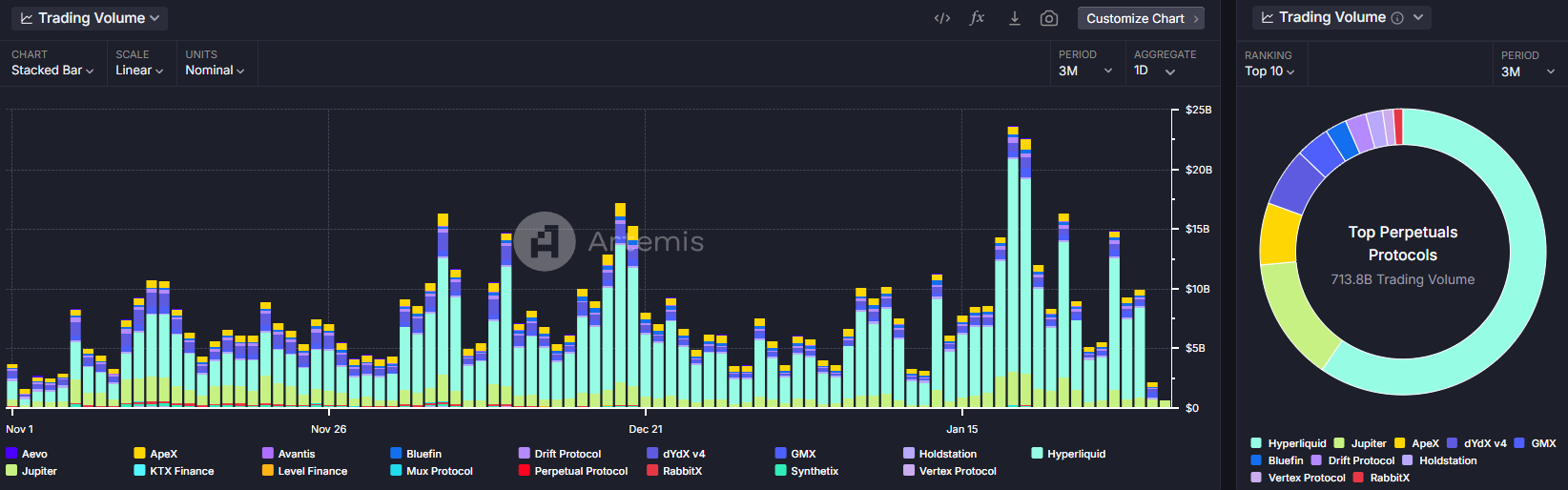Open the embed code icon
This screenshot has height=490, width=1568.
click(x=942, y=18)
